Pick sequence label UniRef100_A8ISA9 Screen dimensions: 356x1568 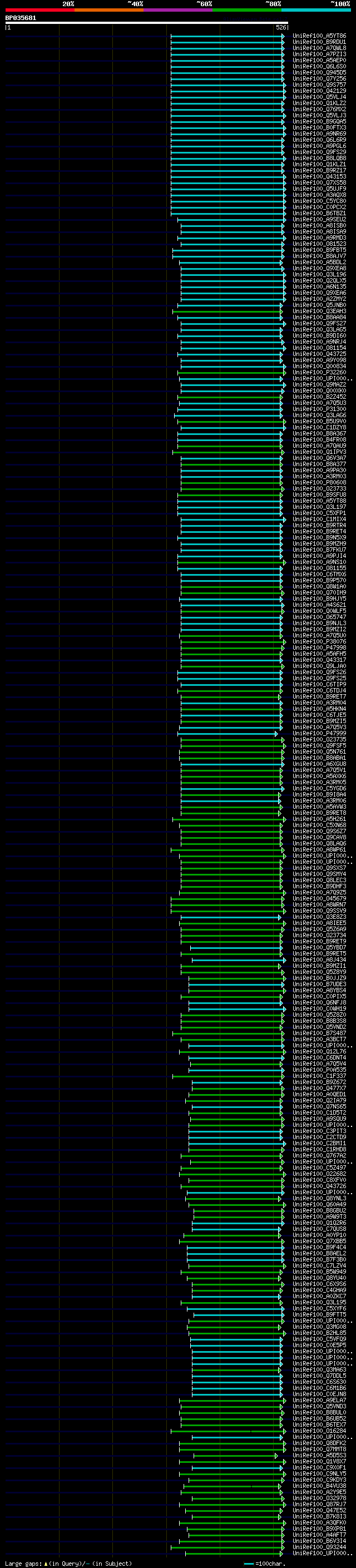point(319,231)
